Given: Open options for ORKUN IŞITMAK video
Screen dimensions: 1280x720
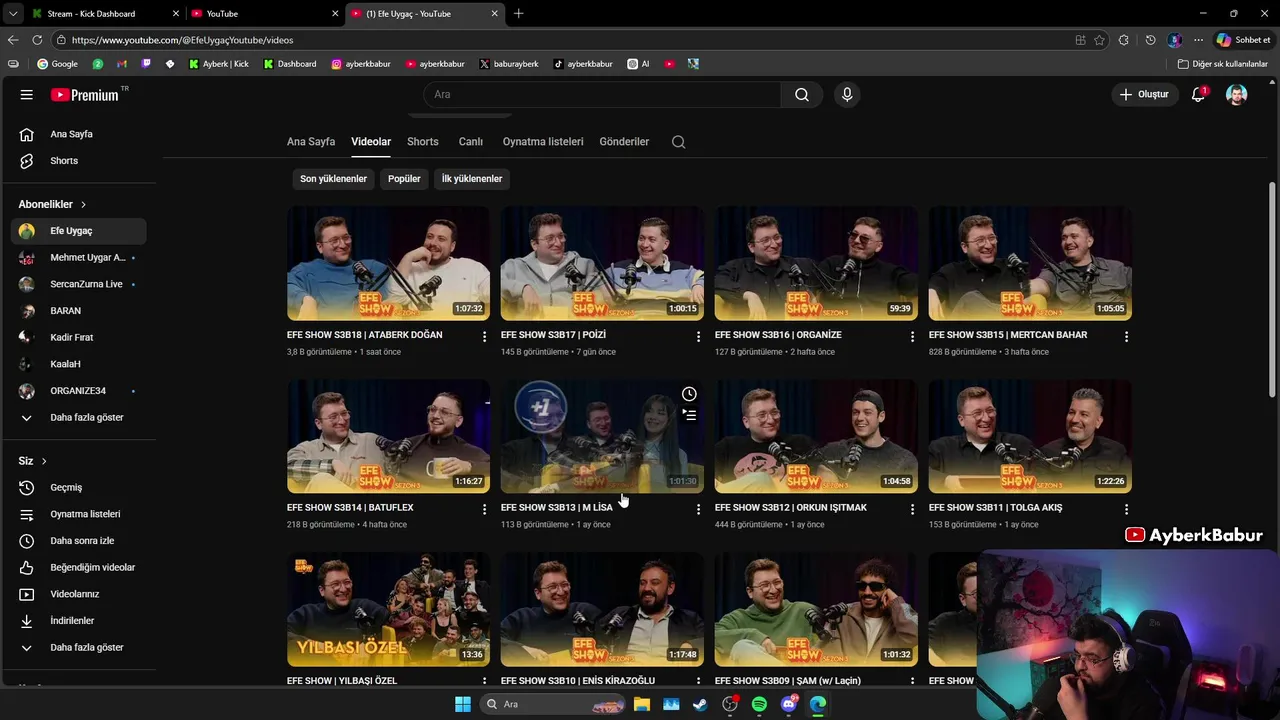Looking at the screenshot, I should [912, 510].
